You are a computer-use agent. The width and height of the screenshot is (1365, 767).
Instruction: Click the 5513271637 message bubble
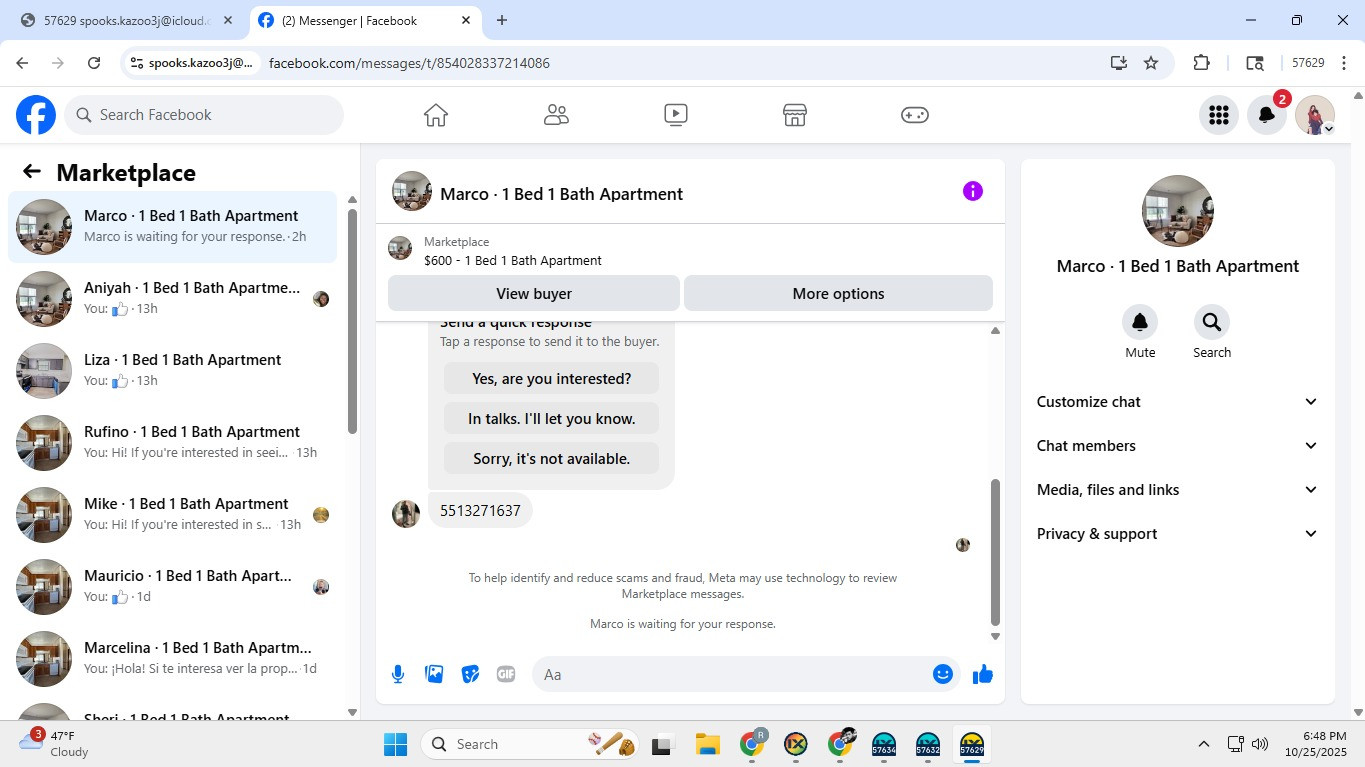coord(481,511)
